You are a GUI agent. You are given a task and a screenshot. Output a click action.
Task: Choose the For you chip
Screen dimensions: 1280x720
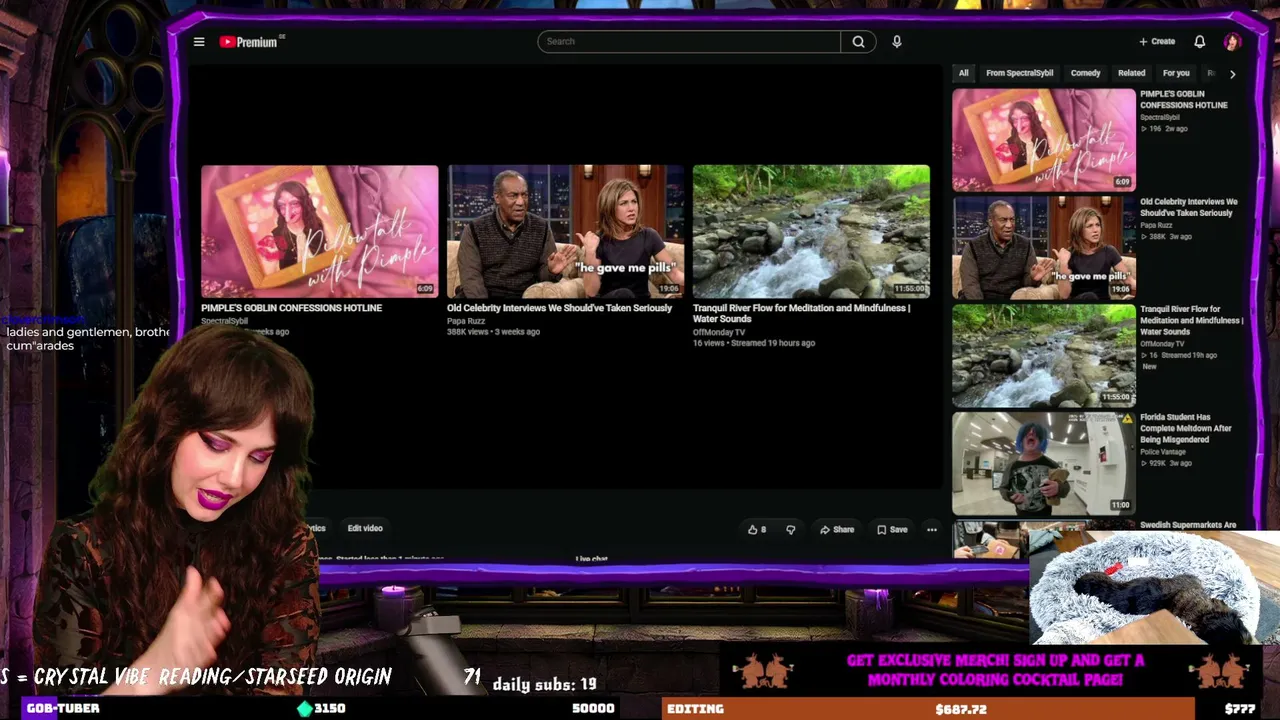click(1176, 73)
